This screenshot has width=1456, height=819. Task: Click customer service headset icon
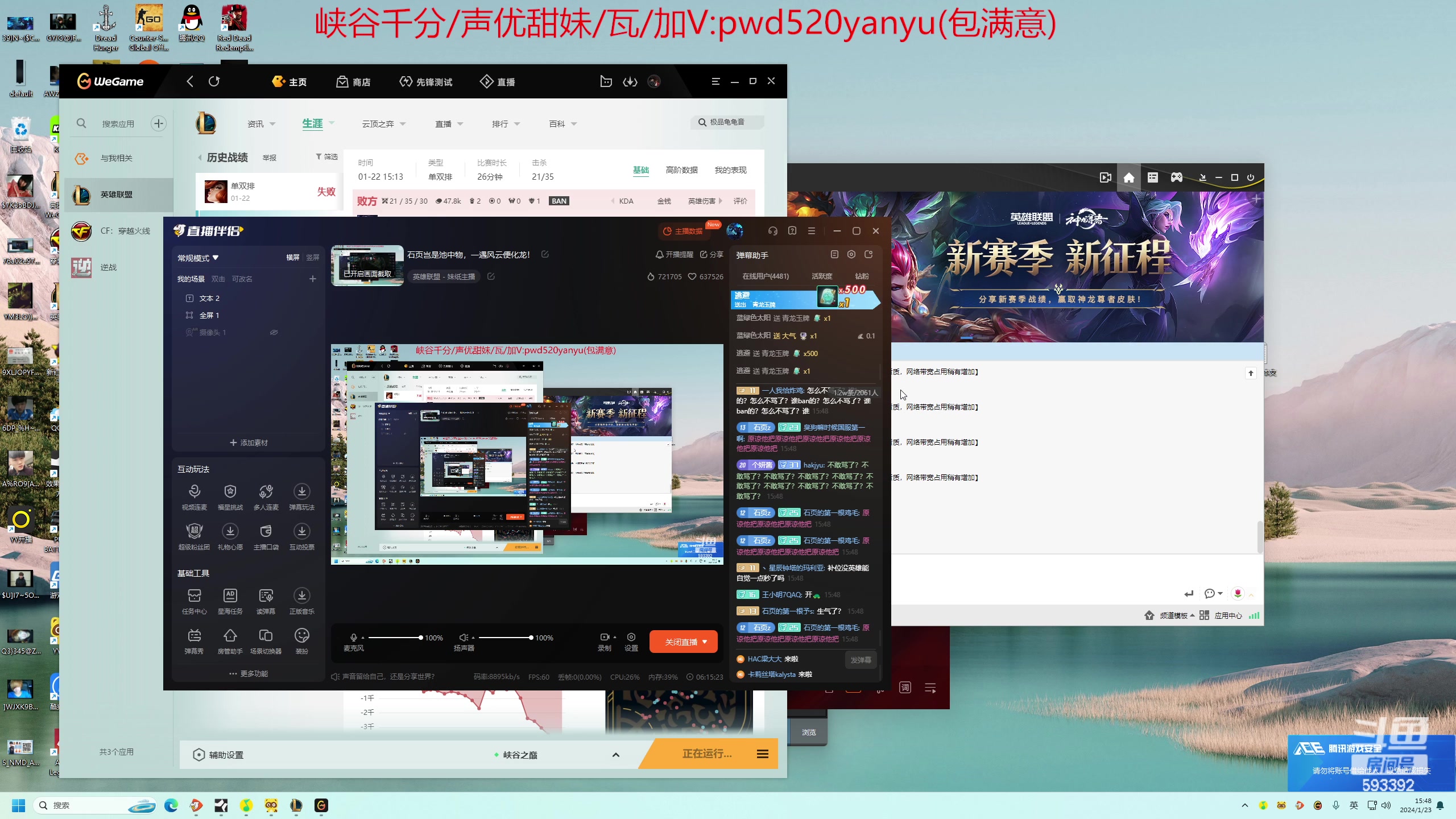[772, 231]
